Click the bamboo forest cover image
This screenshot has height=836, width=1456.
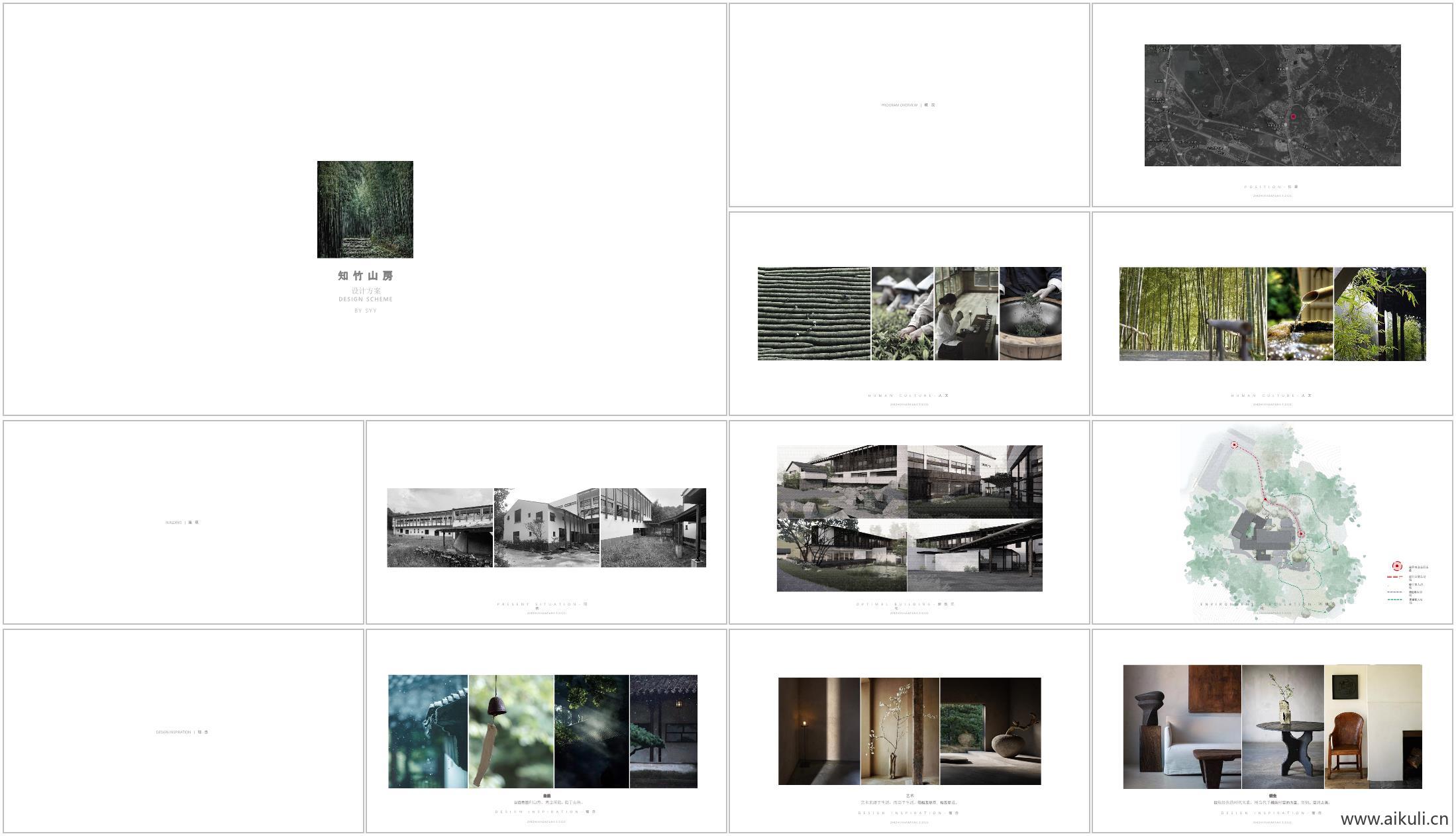pos(365,209)
